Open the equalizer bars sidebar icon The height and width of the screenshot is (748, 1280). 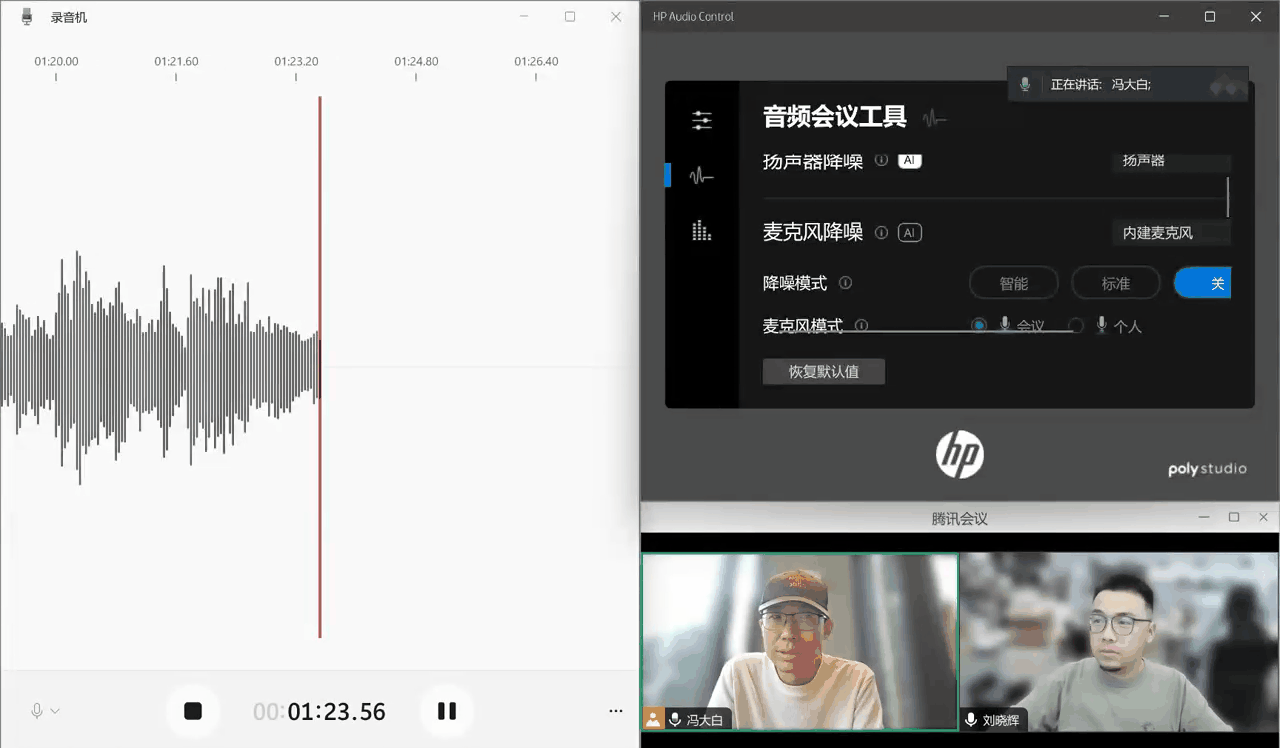click(702, 230)
